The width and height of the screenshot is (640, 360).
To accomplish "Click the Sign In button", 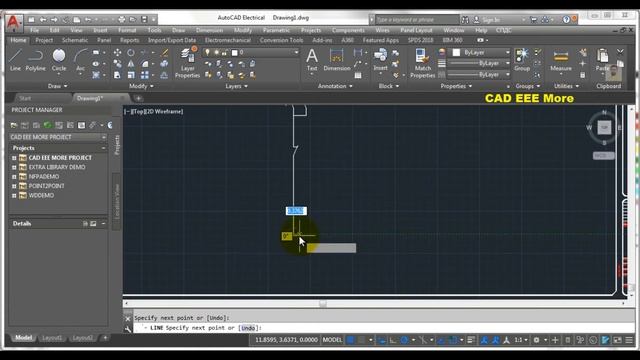I will (491, 19).
